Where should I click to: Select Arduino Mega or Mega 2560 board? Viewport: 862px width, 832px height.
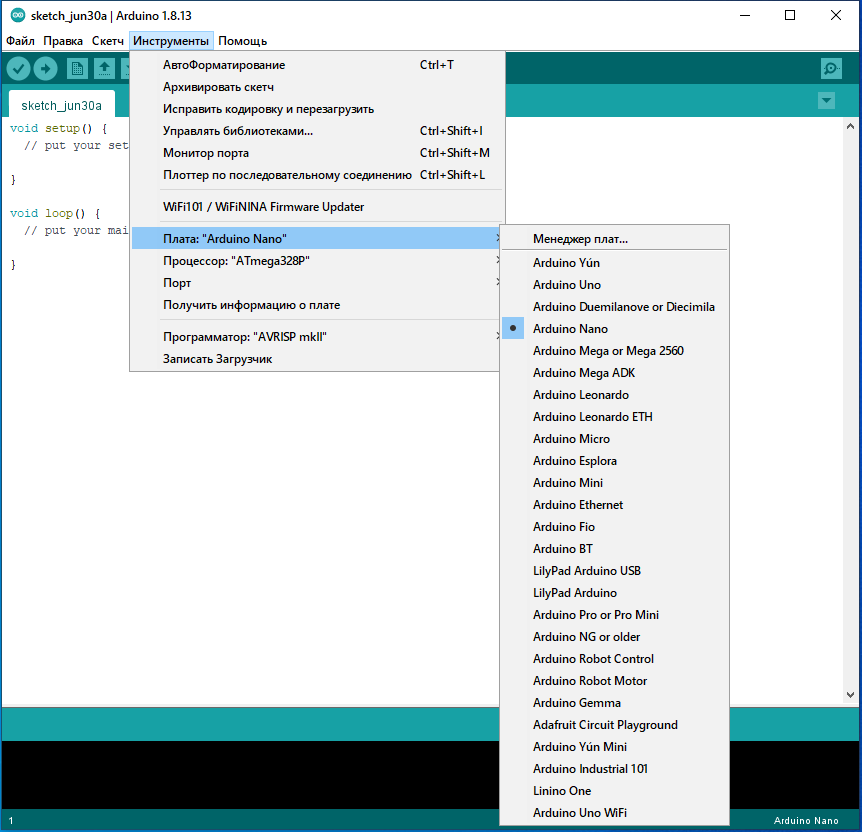pyautogui.click(x=608, y=351)
